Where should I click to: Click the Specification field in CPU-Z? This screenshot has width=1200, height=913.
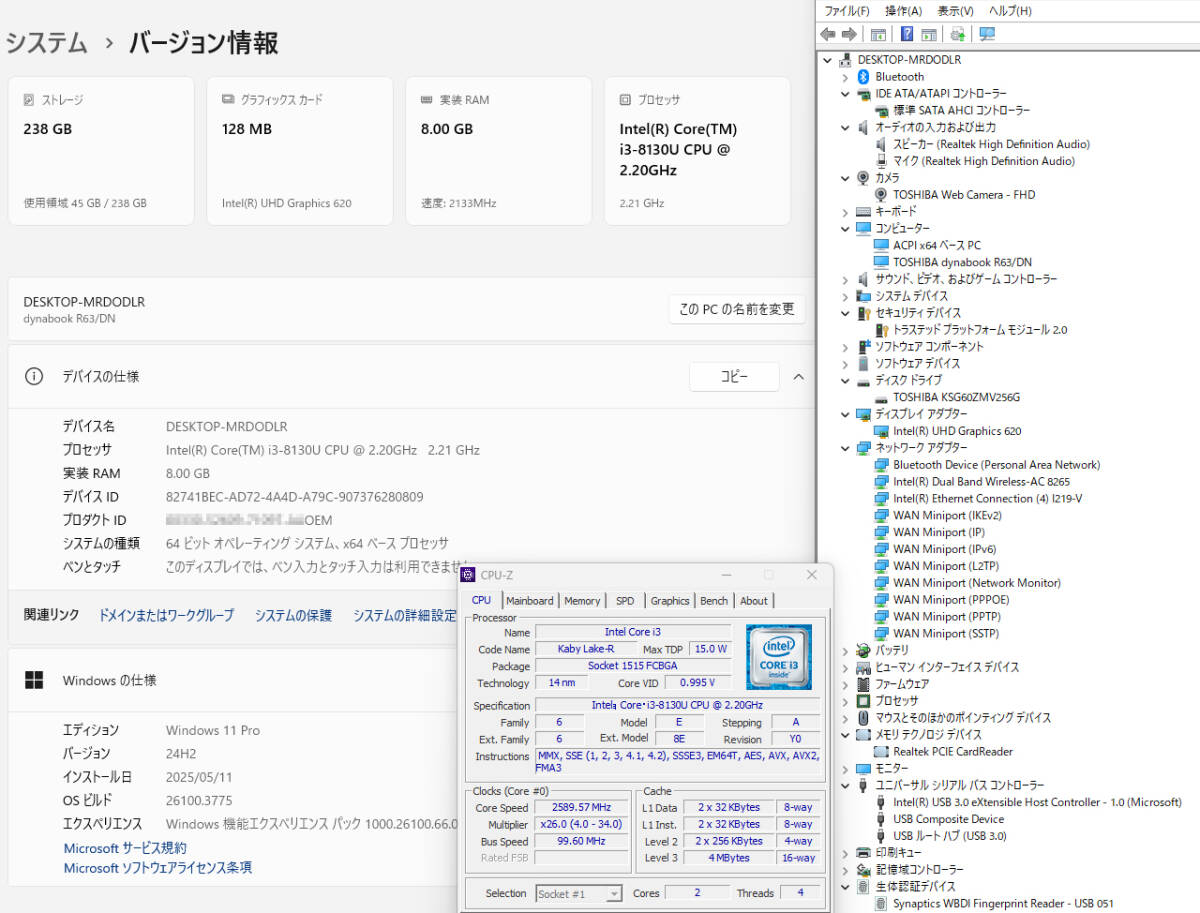675,705
